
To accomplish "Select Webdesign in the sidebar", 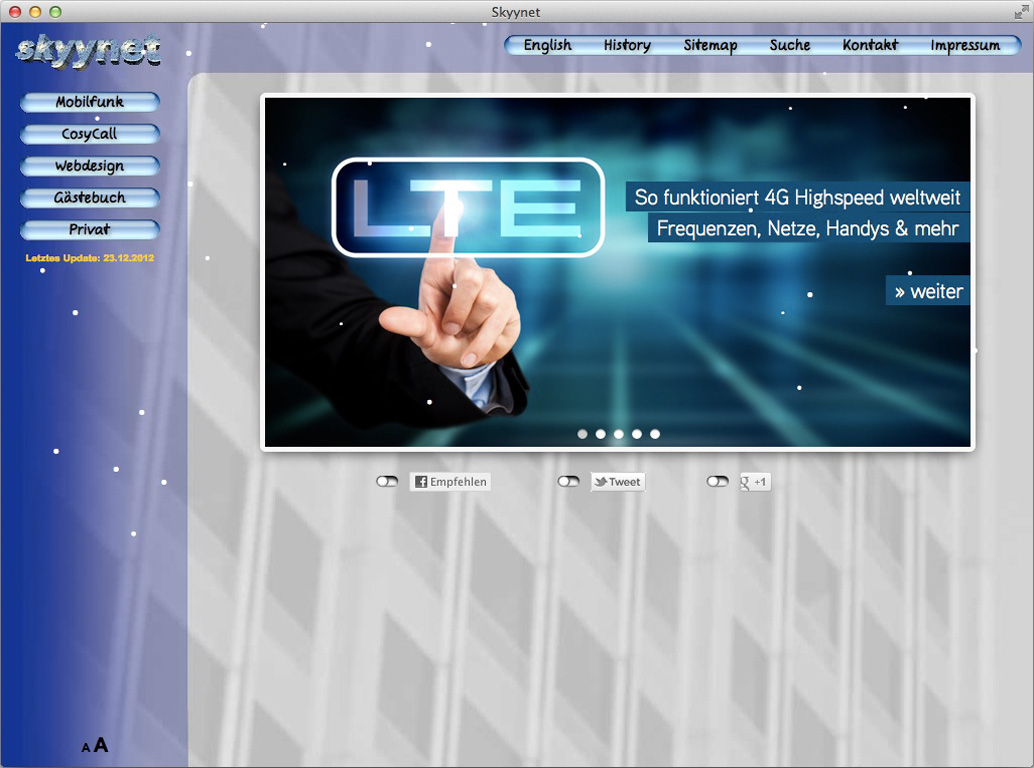I will click(90, 166).
